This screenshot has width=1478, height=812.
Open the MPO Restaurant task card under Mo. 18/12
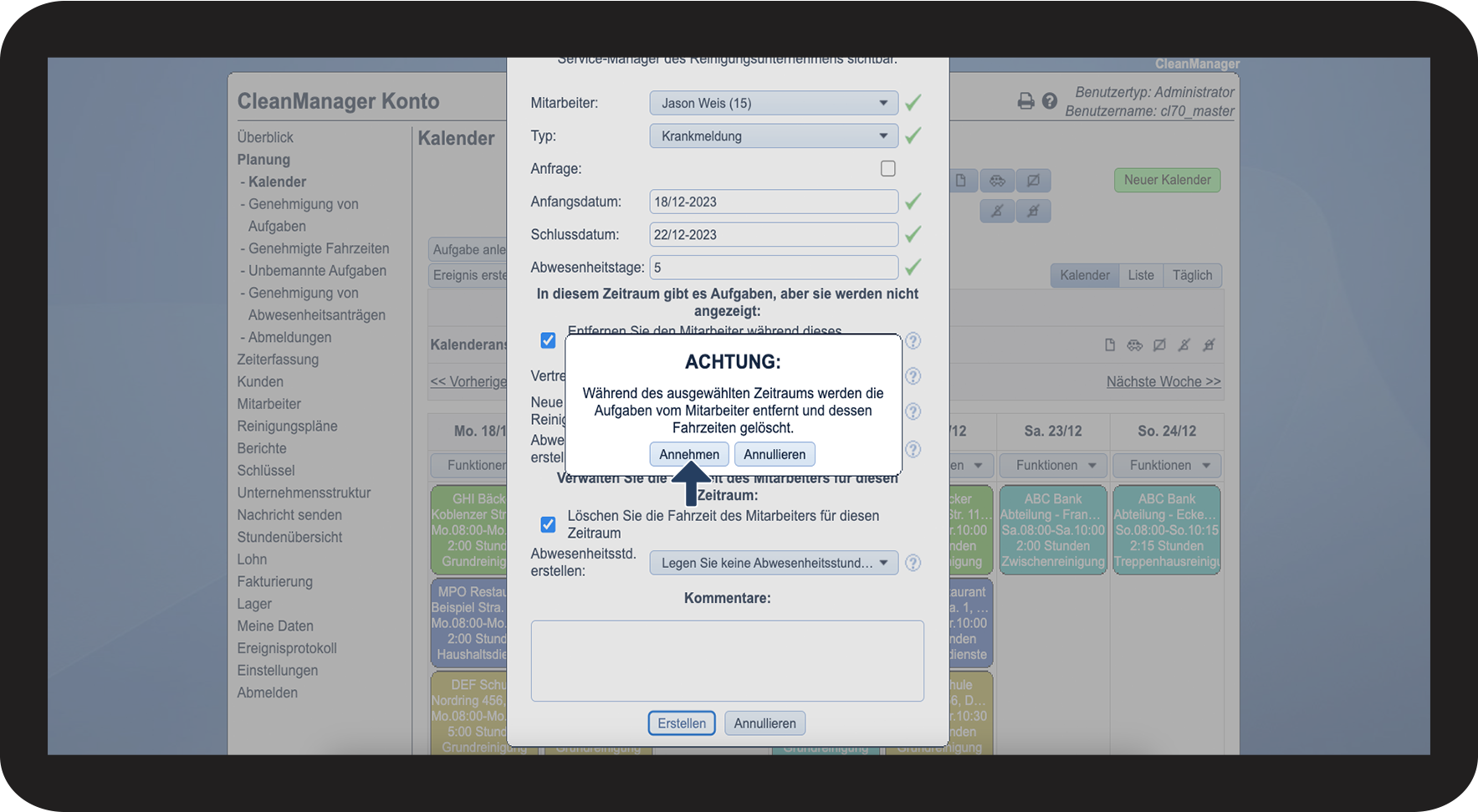point(469,623)
